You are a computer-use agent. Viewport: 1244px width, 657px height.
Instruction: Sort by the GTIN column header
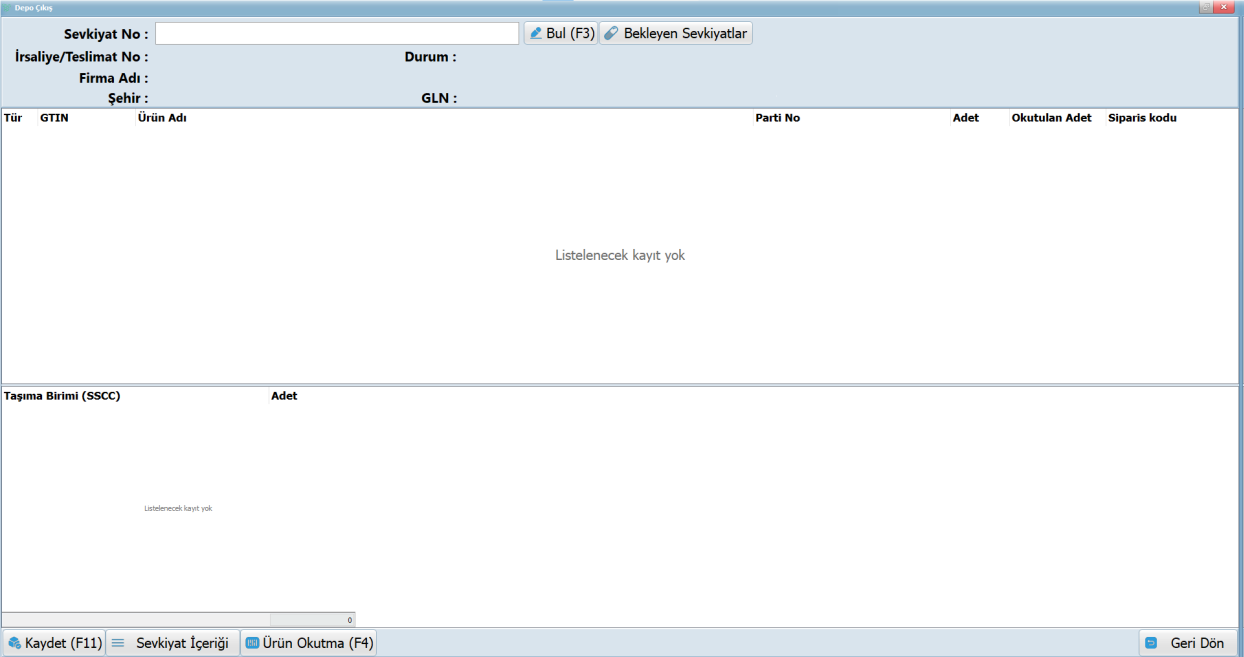tap(54, 118)
